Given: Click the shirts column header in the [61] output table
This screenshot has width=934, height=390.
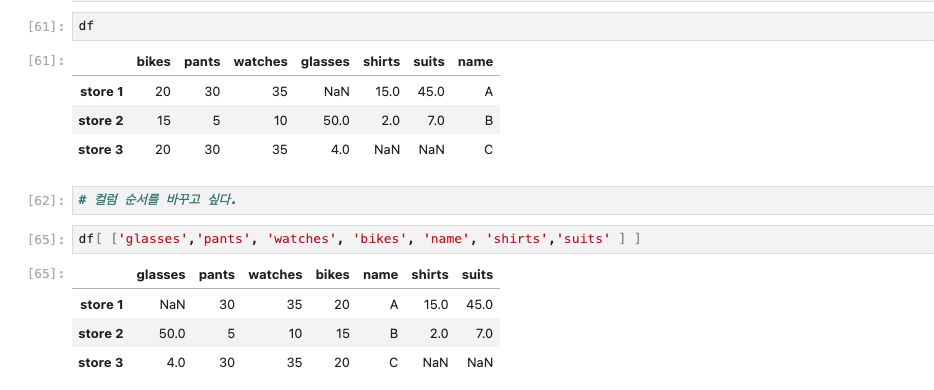Looking at the screenshot, I should point(382,62).
